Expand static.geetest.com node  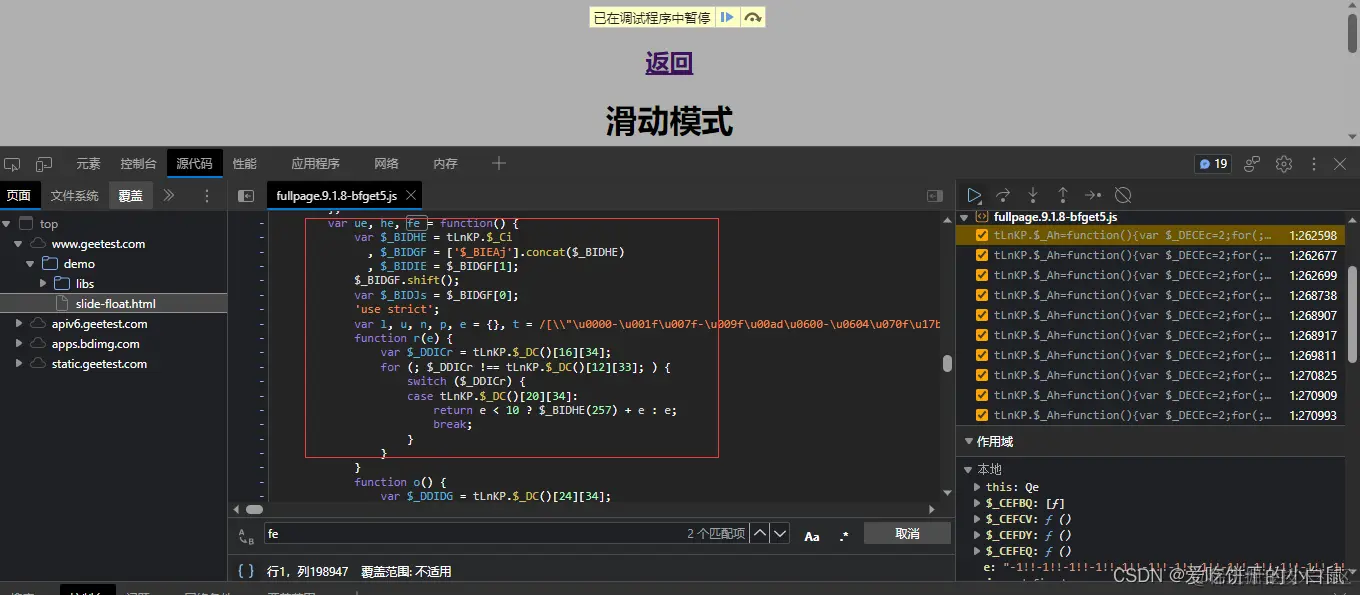tap(18, 364)
